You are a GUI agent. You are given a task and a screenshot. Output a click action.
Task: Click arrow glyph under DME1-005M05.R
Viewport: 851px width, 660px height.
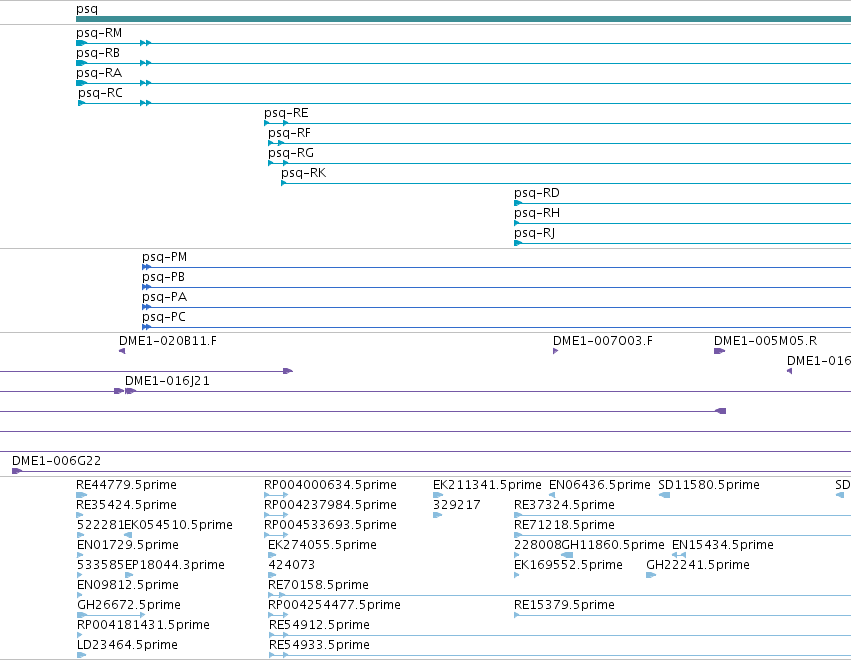pos(720,351)
